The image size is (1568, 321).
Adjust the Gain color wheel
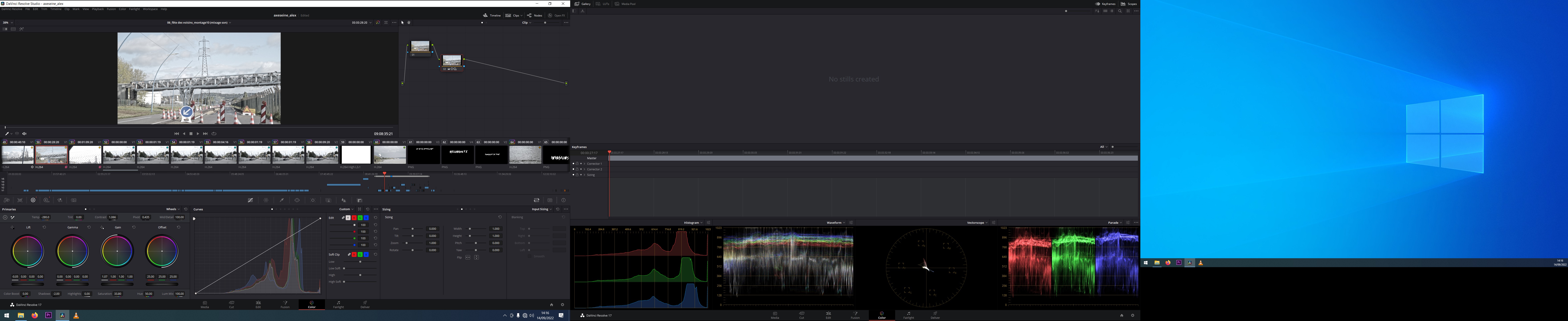(x=117, y=251)
